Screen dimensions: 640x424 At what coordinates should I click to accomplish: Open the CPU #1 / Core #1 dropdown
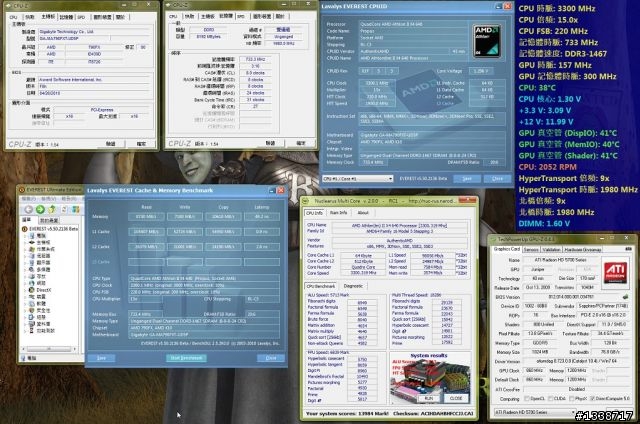358,179
